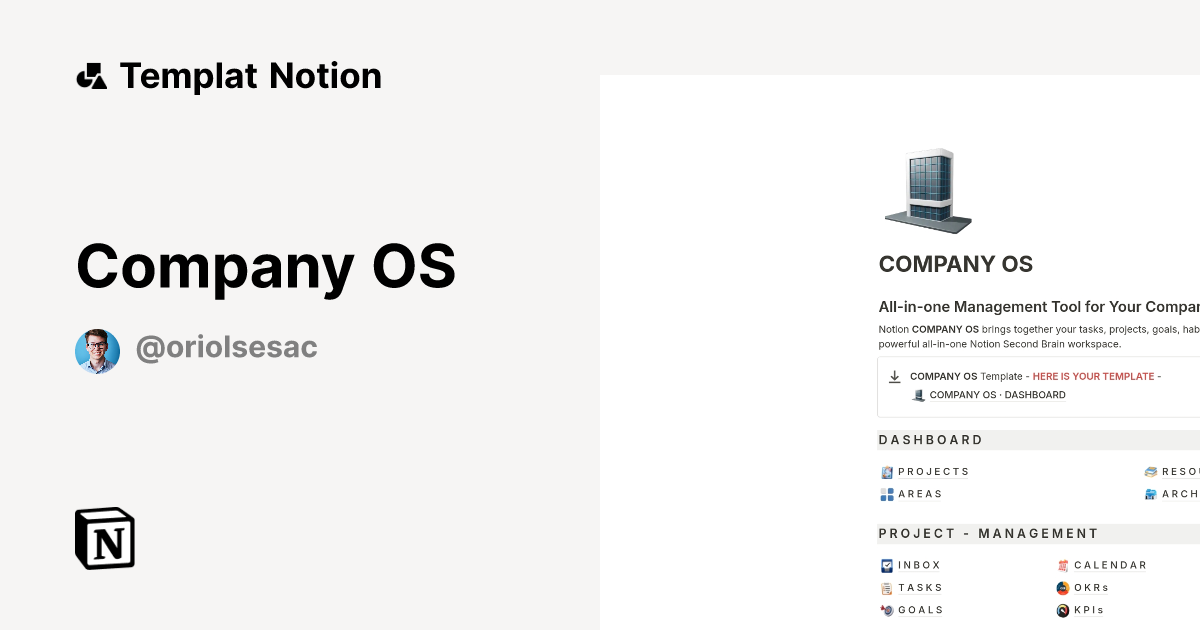Screen dimensions: 1200x630
Task: Click the TASKS notepad icon
Action: (x=886, y=587)
